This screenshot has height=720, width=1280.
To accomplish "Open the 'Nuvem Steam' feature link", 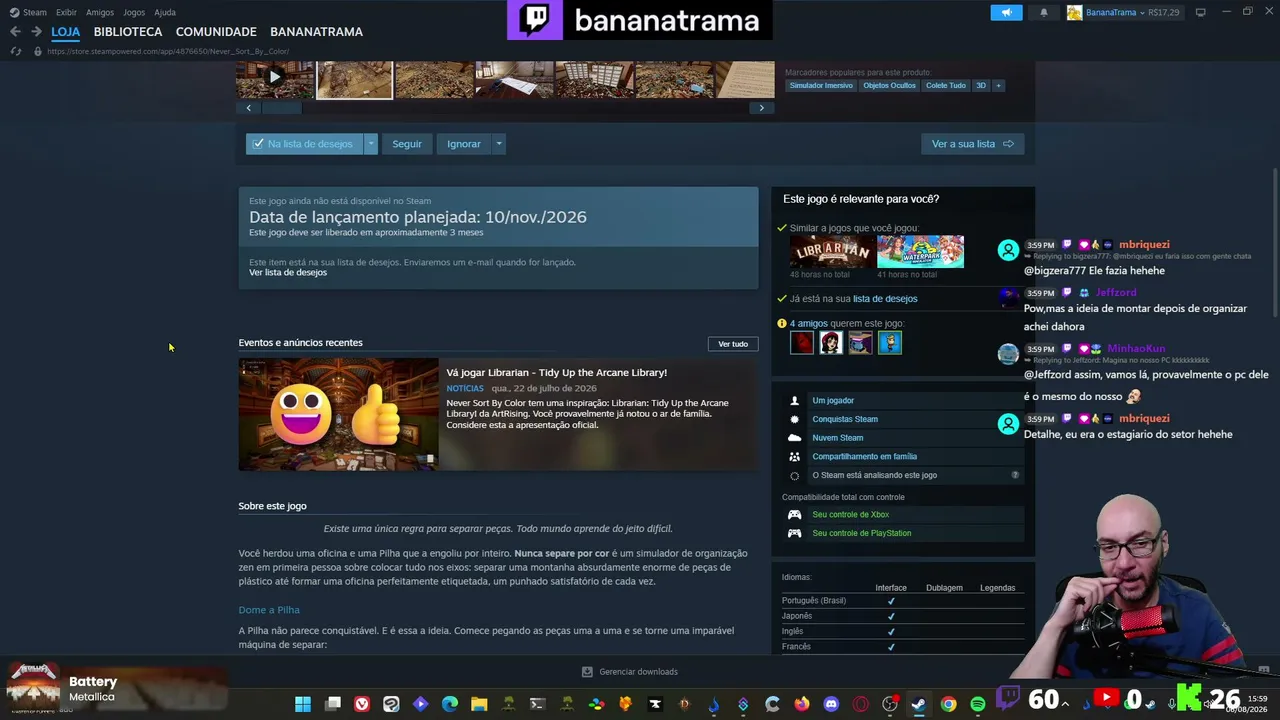I will click(x=838, y=438).
